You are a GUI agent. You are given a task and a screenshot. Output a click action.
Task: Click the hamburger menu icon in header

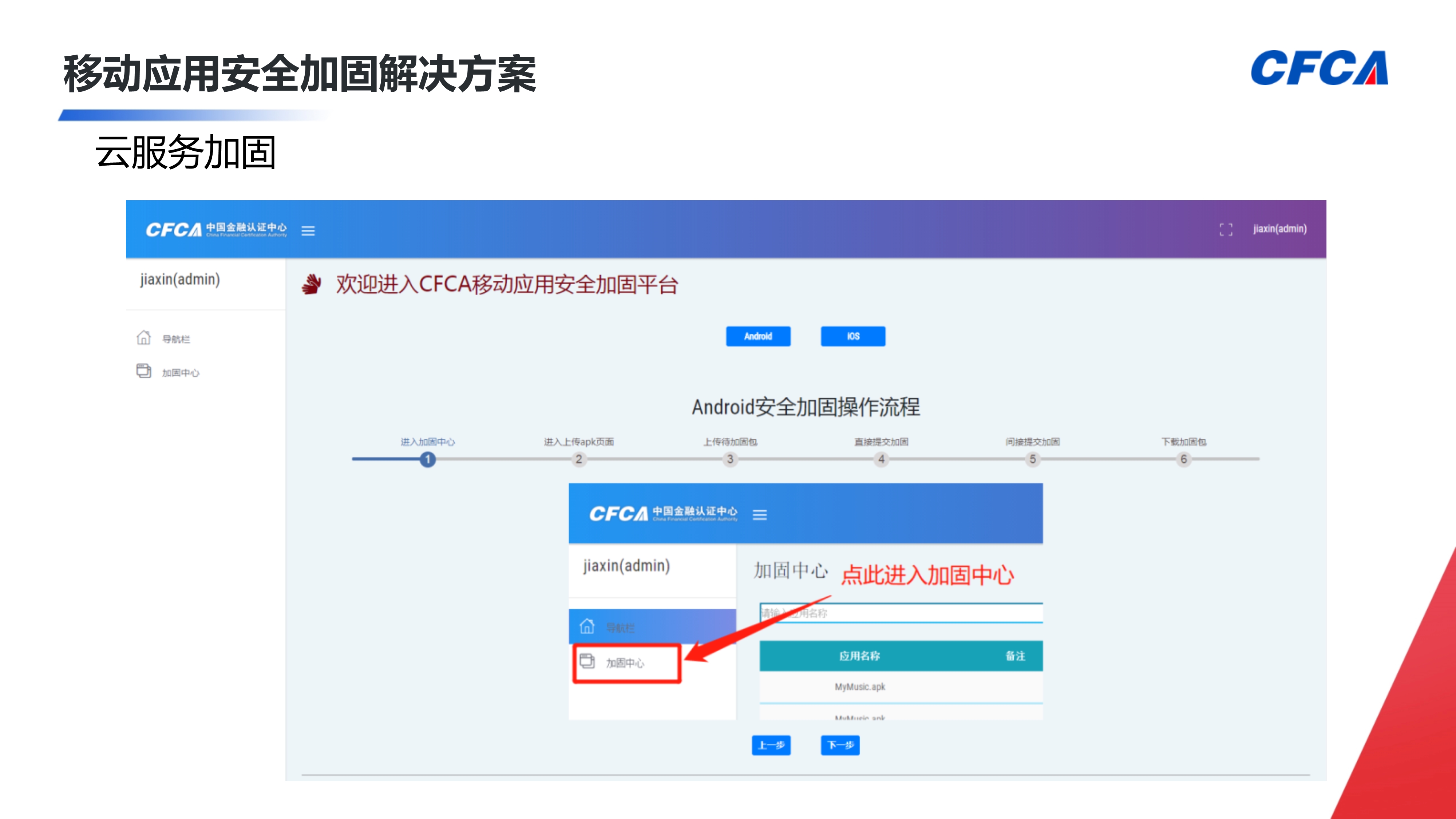[308, 231]
